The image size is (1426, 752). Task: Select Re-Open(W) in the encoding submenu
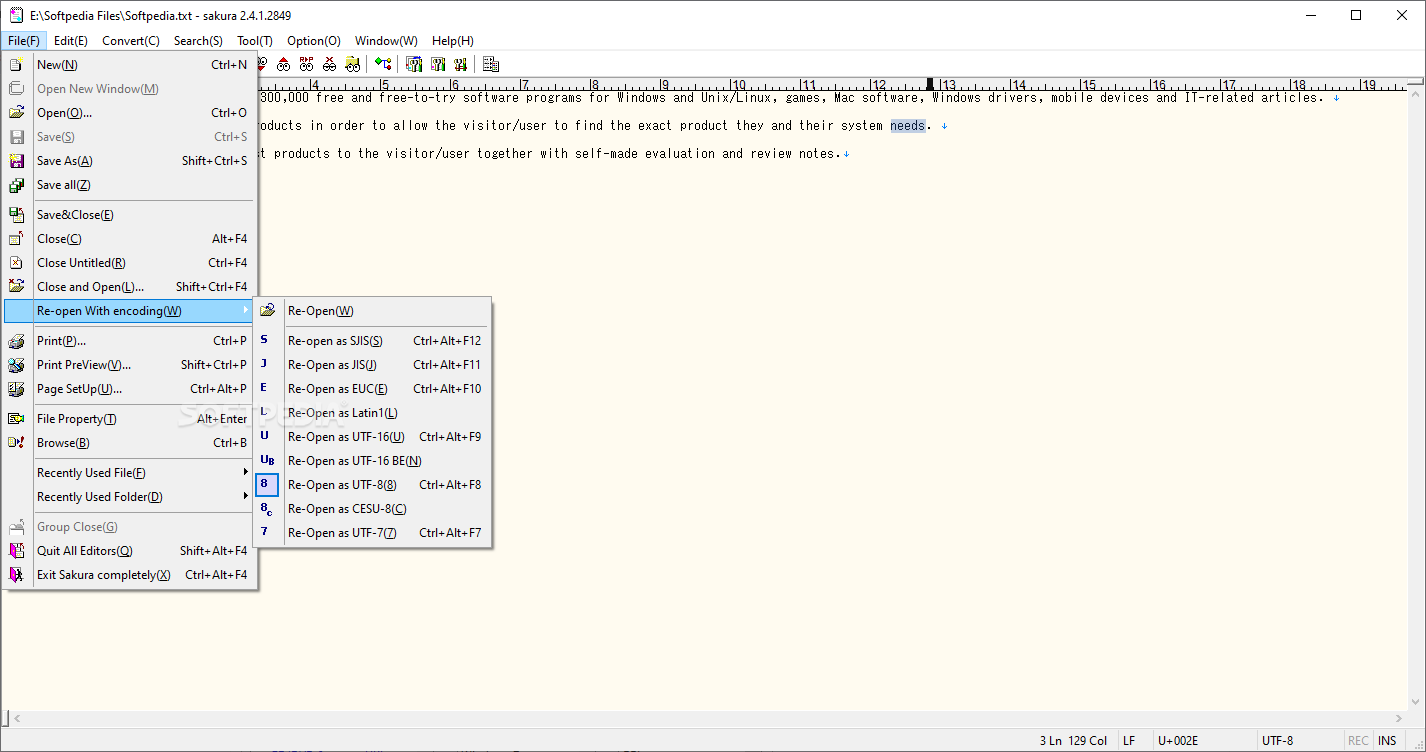point(372,311)
